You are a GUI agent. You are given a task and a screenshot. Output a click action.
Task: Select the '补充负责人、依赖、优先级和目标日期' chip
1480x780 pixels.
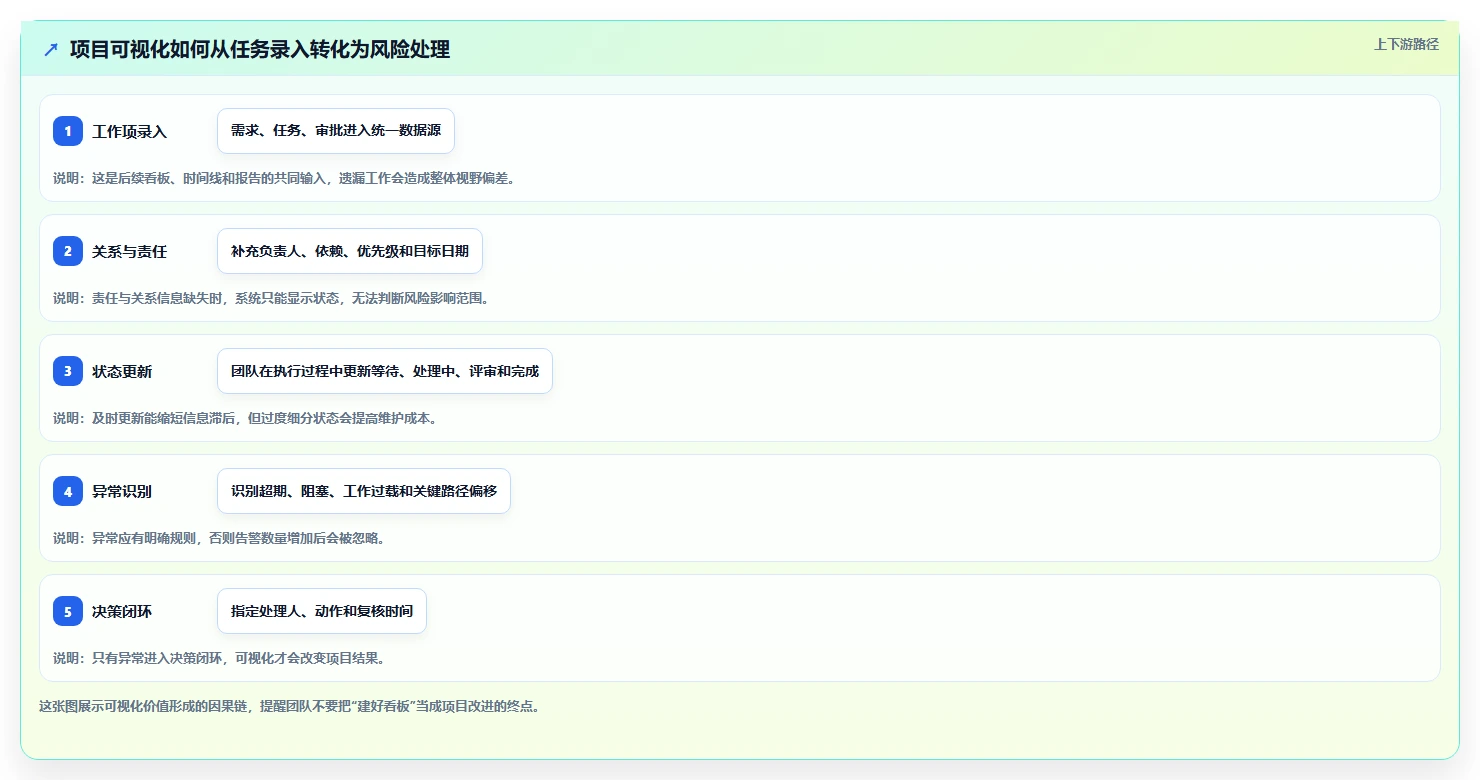point(350,251)
